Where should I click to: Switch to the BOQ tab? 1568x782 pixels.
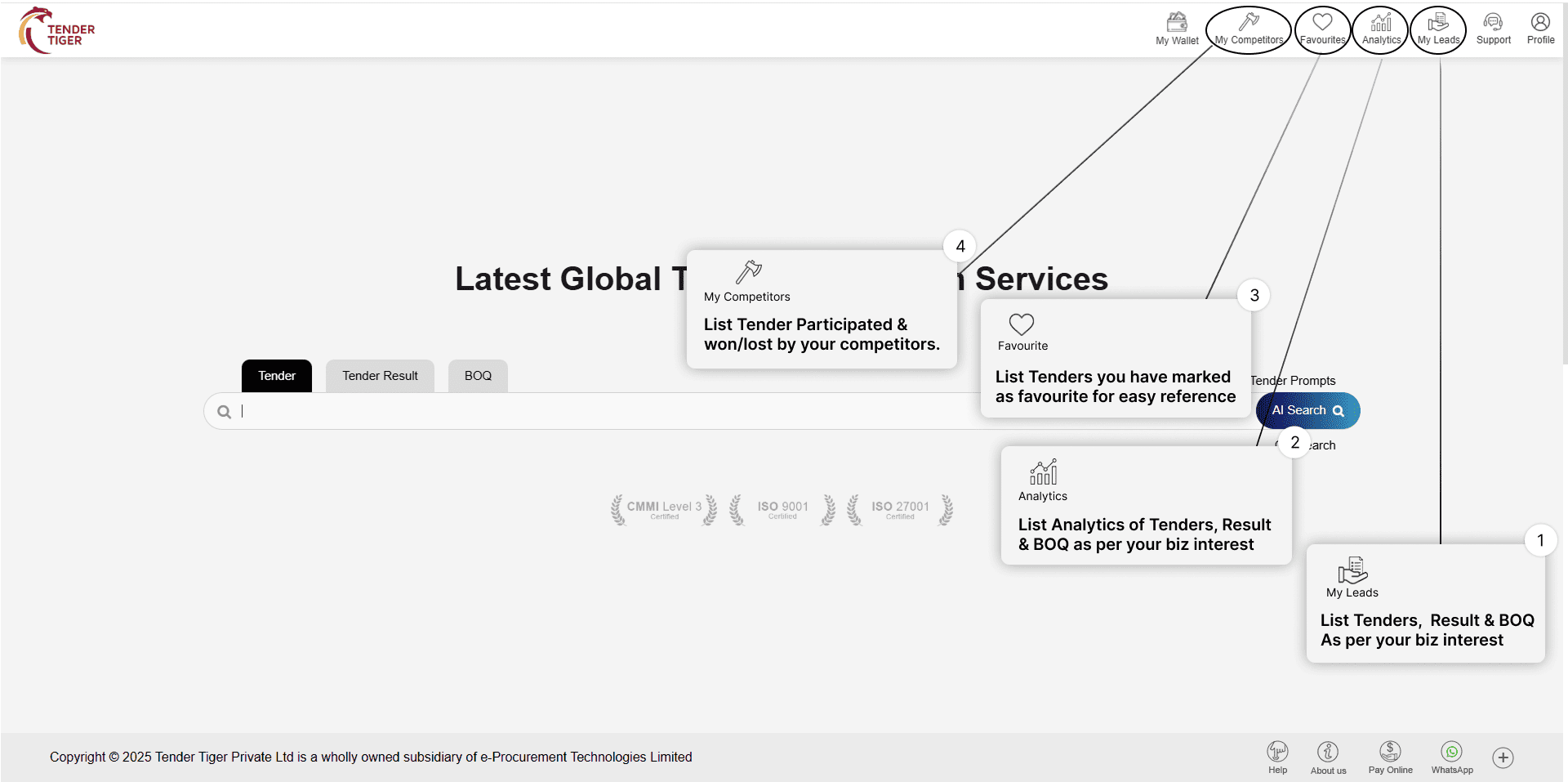point(478,376)
